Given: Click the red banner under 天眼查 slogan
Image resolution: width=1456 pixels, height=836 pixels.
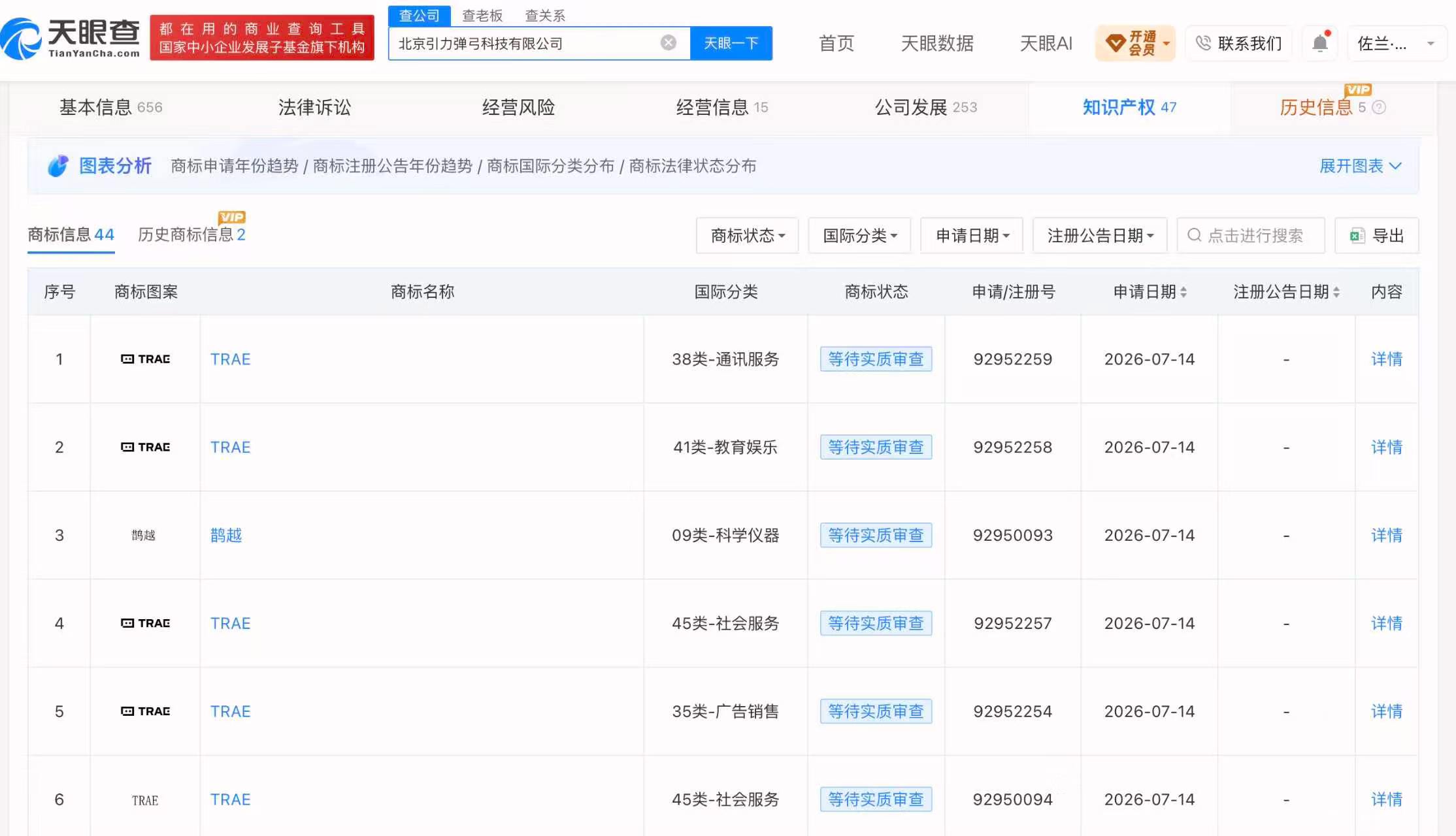Looking at the screenshot, I should pyautogui.click(x=262, y=38).
